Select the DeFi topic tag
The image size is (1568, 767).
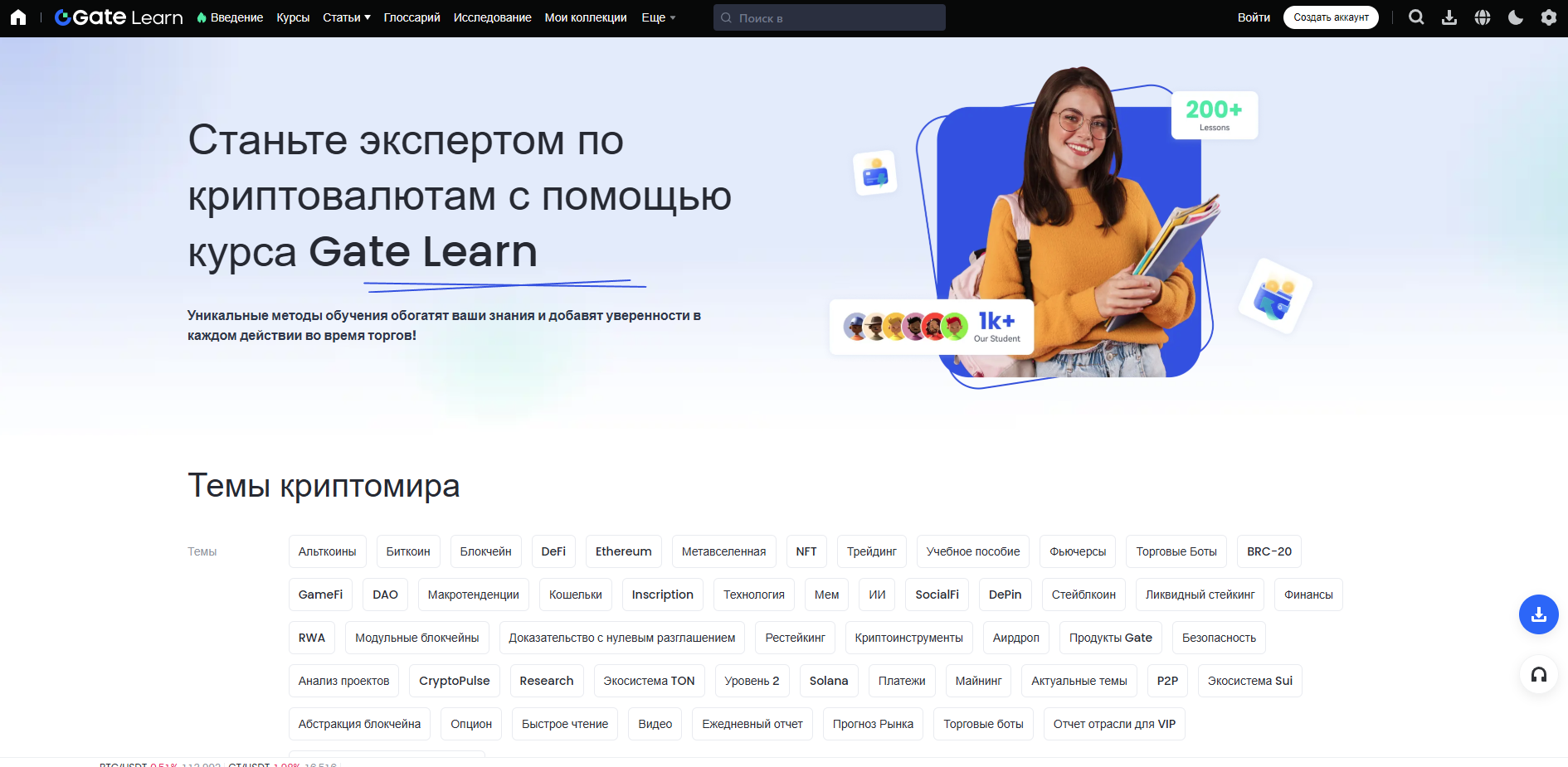553,551
